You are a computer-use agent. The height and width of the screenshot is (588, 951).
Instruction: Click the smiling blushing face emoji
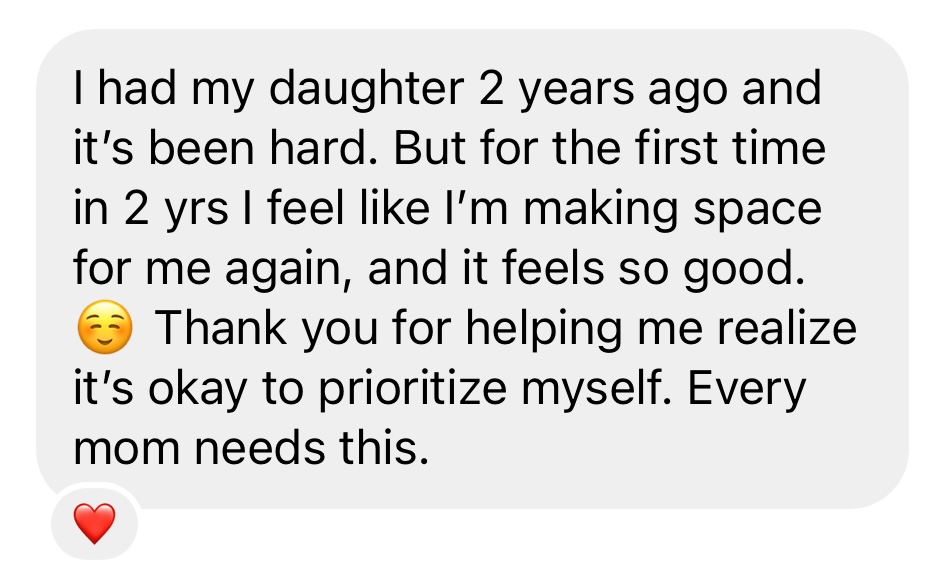pyautogui.click(x=105, y=328)
